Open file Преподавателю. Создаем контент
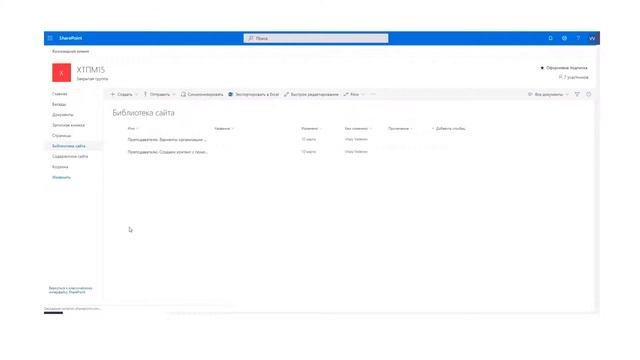 tap(167, 152)
